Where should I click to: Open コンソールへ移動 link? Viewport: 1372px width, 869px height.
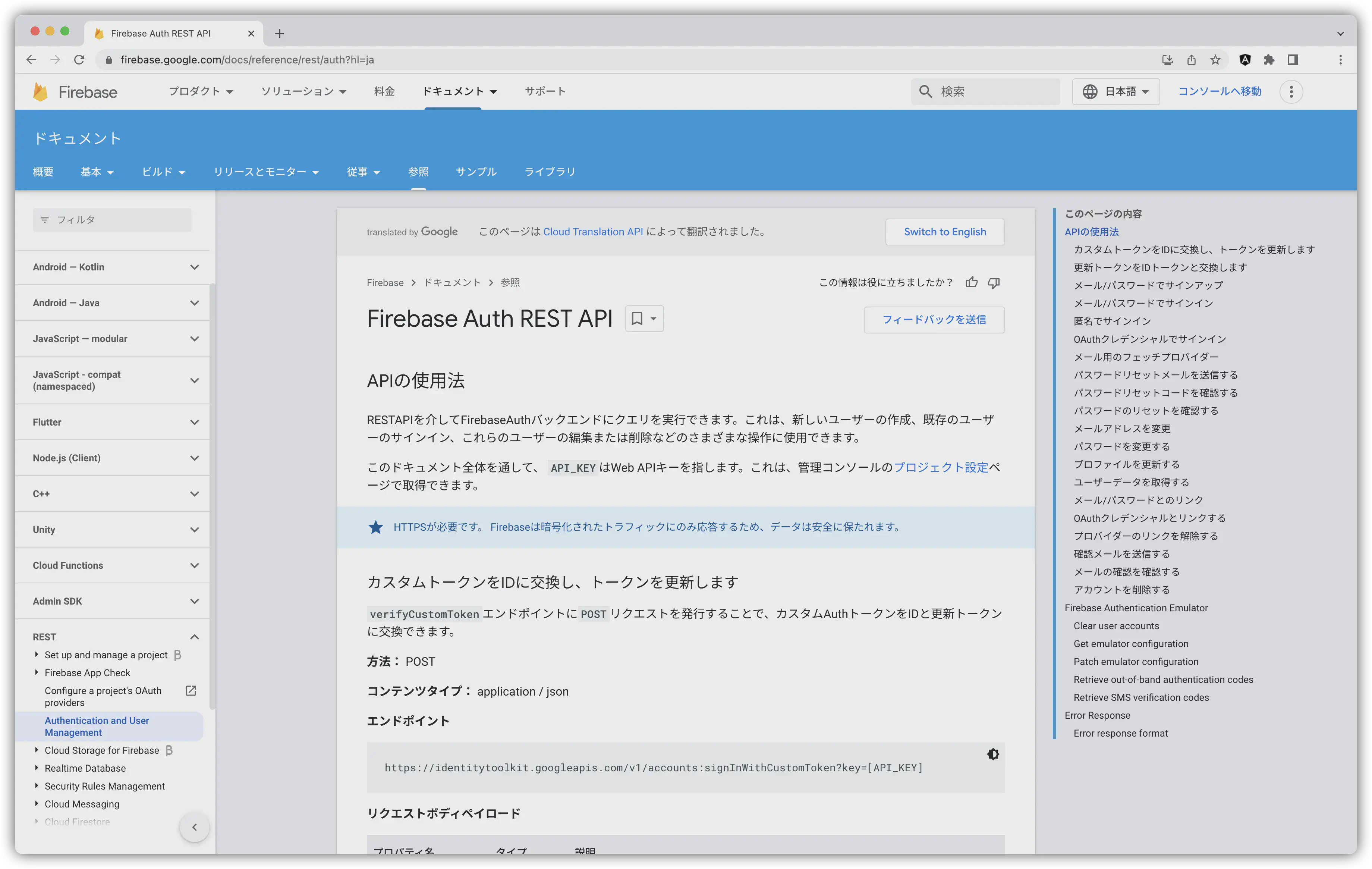[1220, 91]
